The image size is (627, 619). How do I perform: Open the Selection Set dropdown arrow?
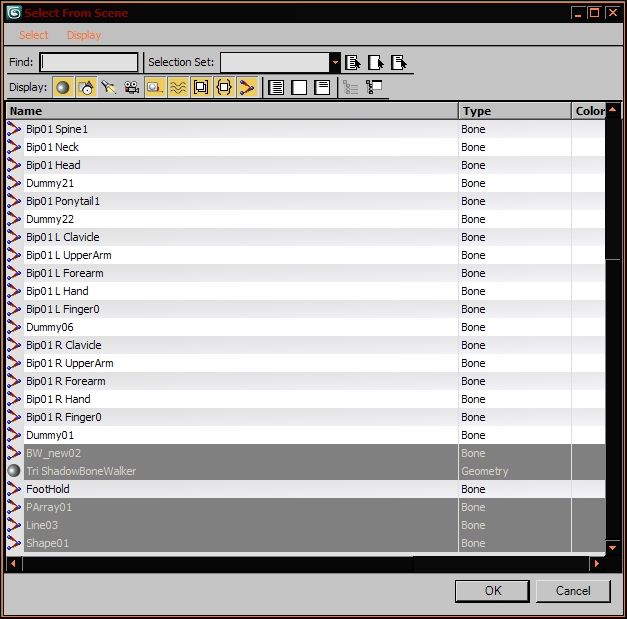click(x=335, y=62)
